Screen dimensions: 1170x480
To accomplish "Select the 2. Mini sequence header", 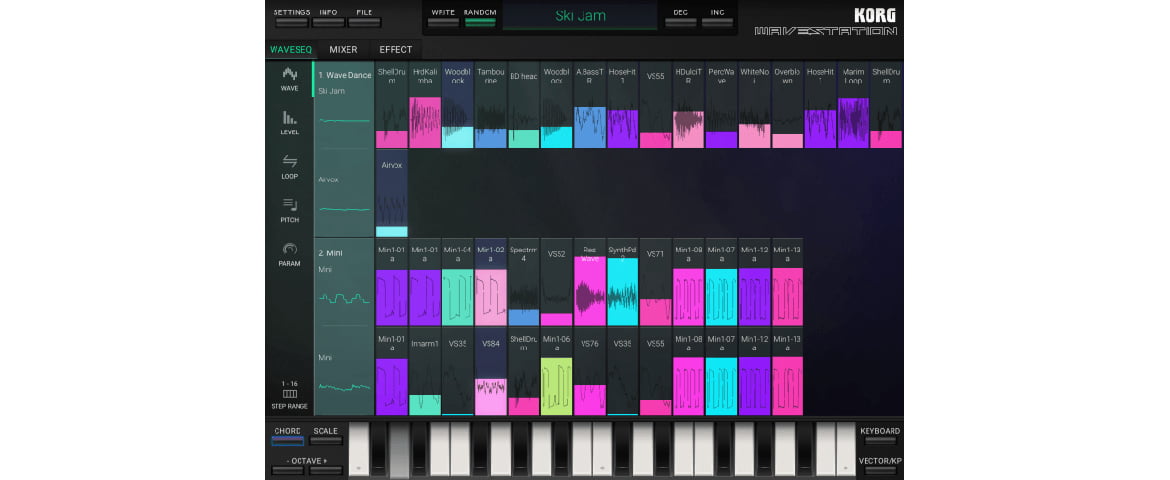I will click(344, 282).
